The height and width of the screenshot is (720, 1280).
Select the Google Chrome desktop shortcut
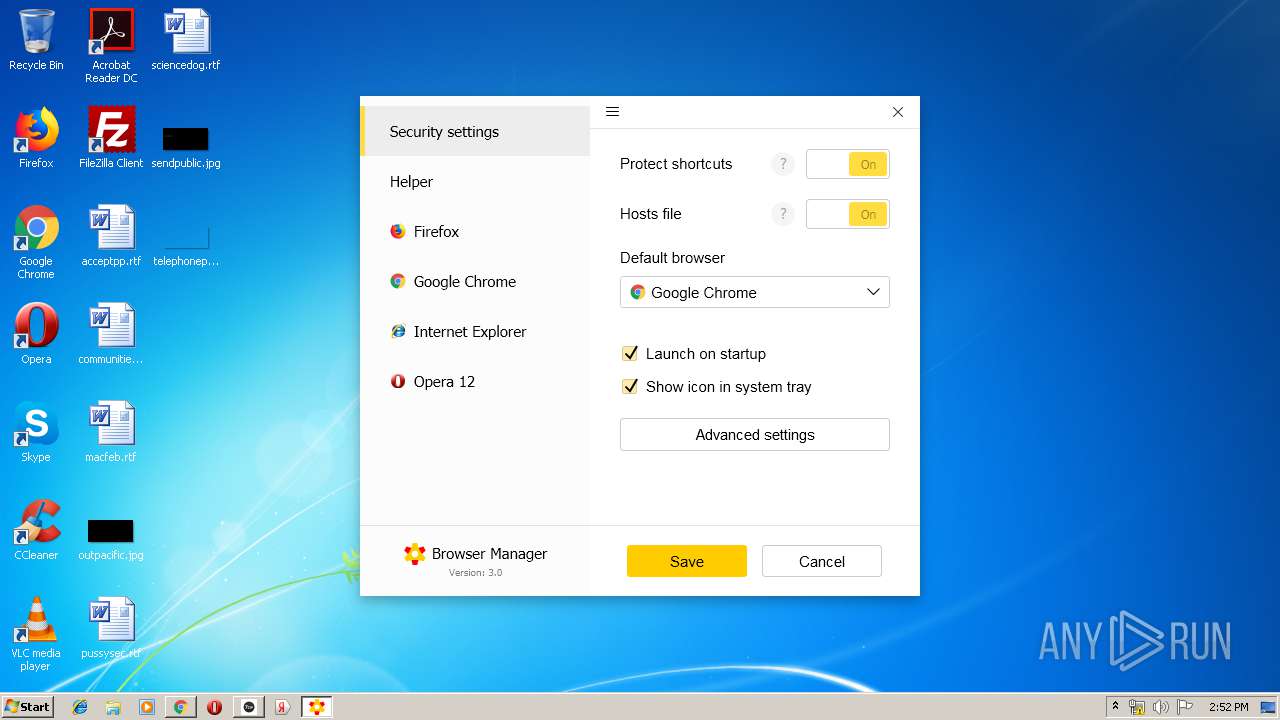coord(36,242)
